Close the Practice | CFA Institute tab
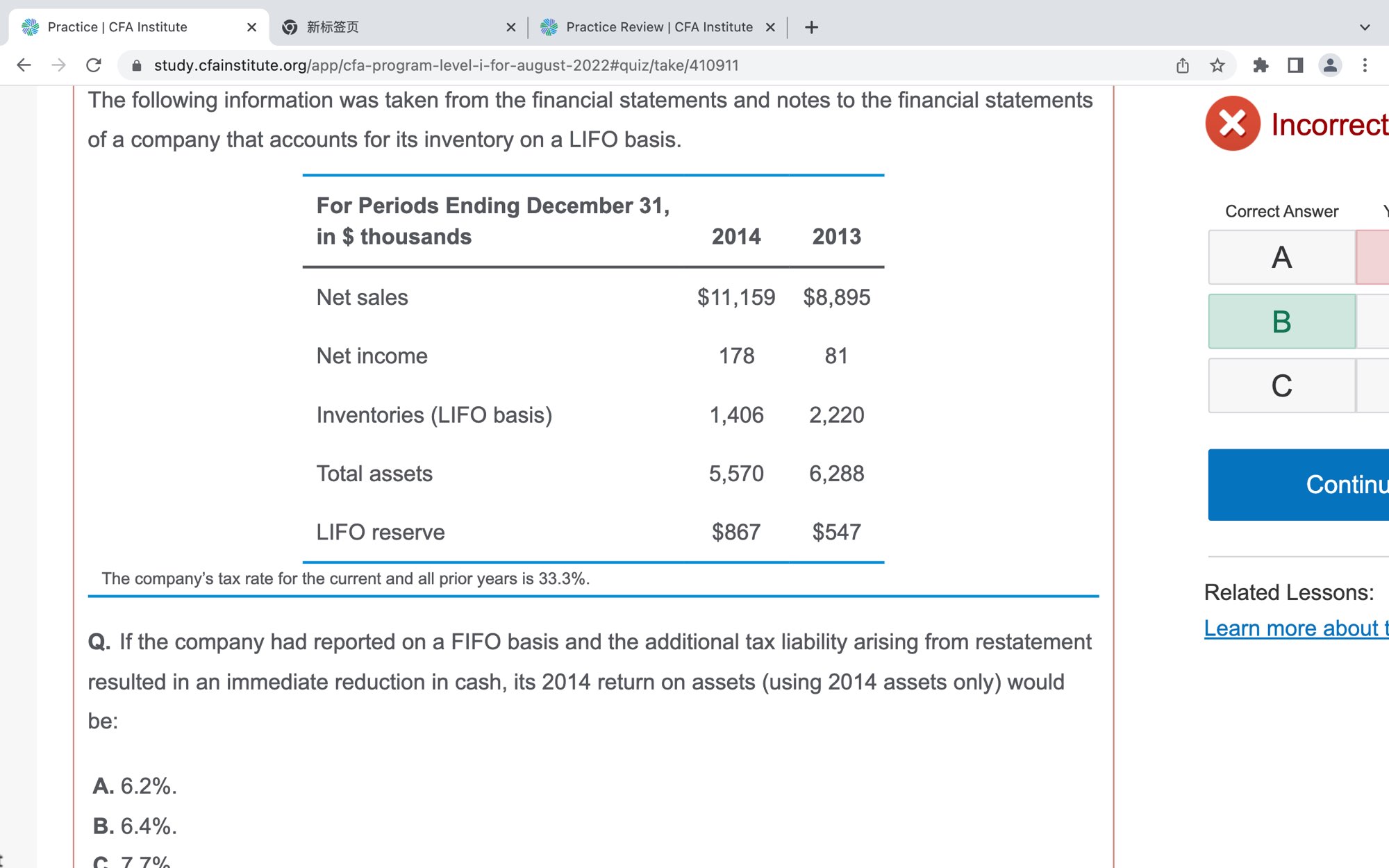 (251, 27)
